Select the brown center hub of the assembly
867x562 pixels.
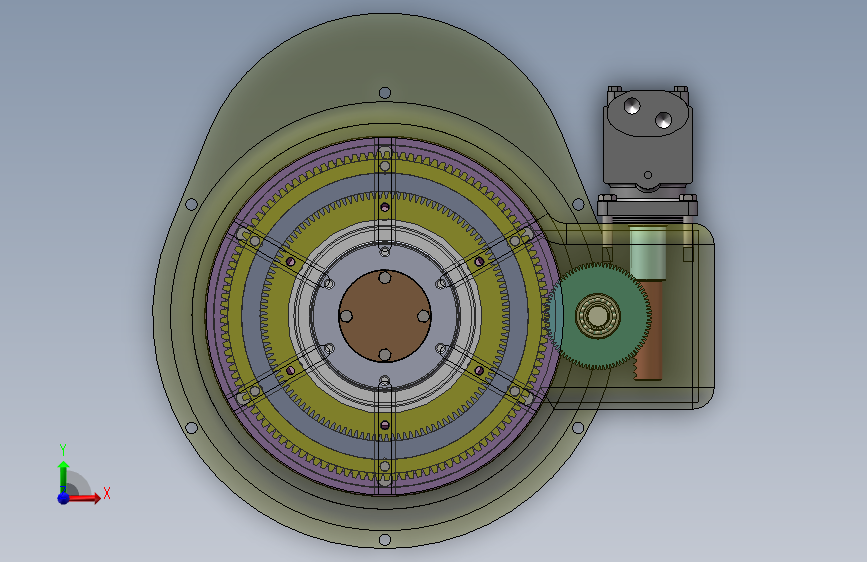385,316
